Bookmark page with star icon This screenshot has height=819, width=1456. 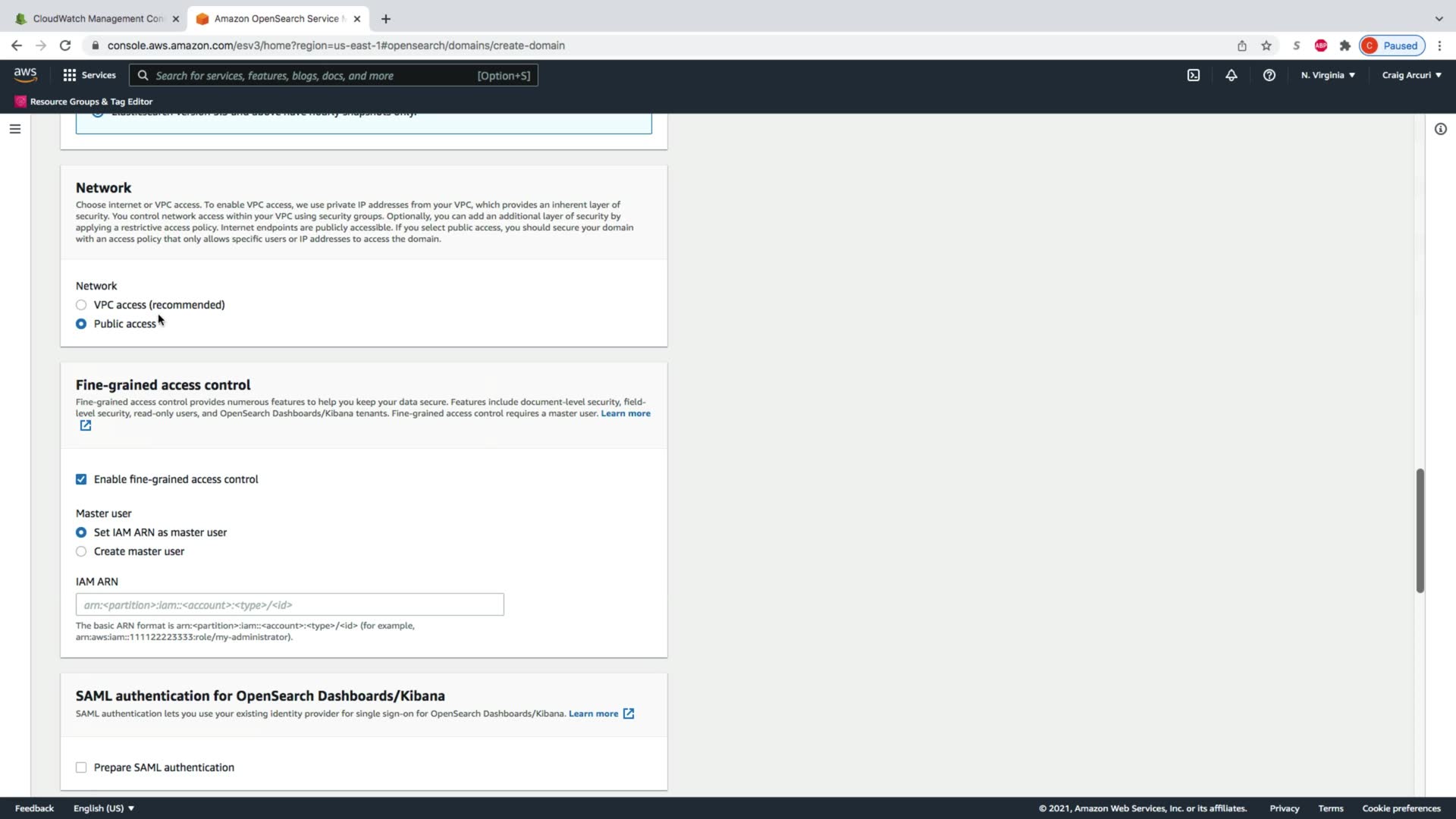coord(1266,45)
